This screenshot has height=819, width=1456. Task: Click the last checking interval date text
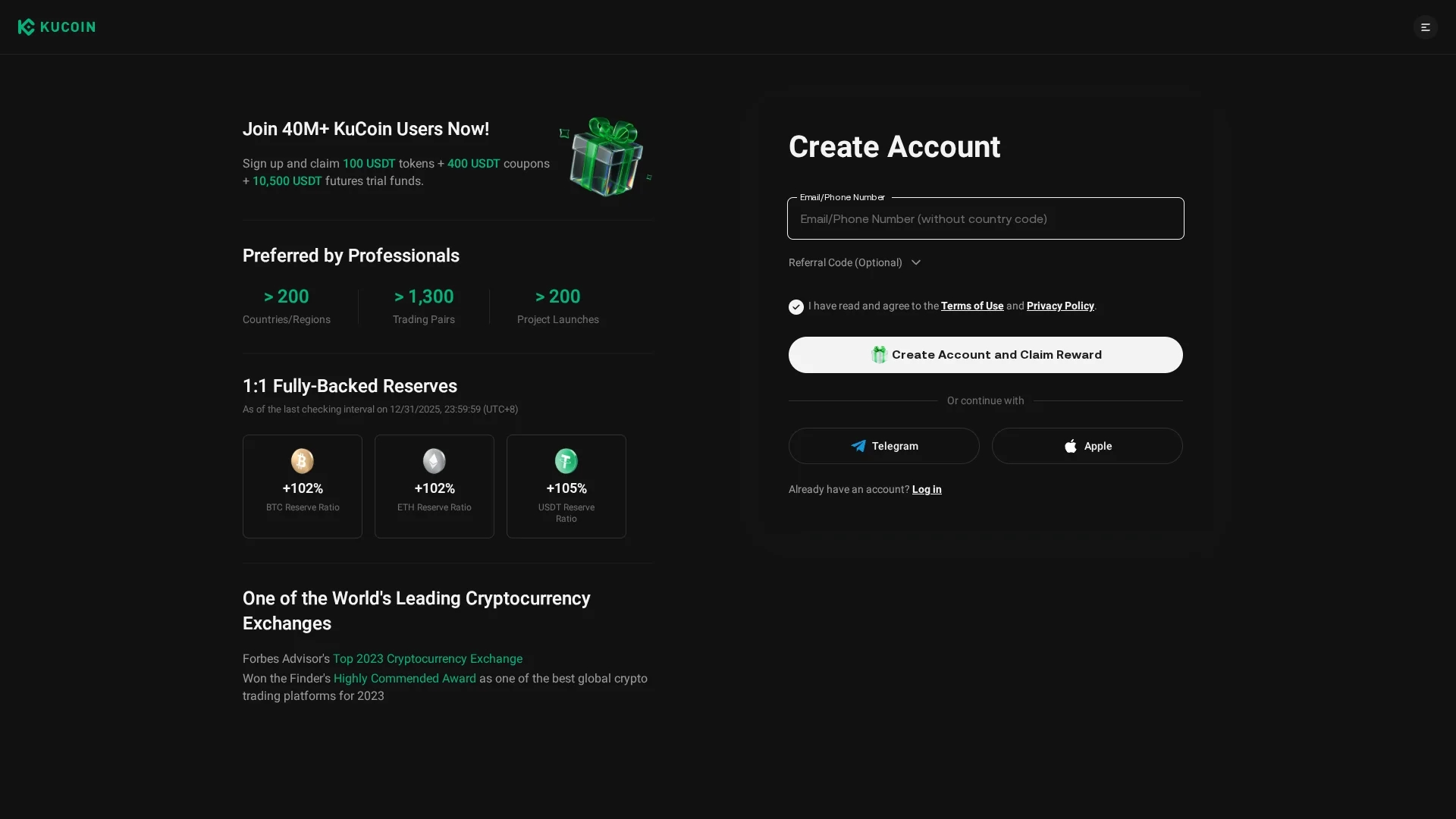click(x=380, y=409)
